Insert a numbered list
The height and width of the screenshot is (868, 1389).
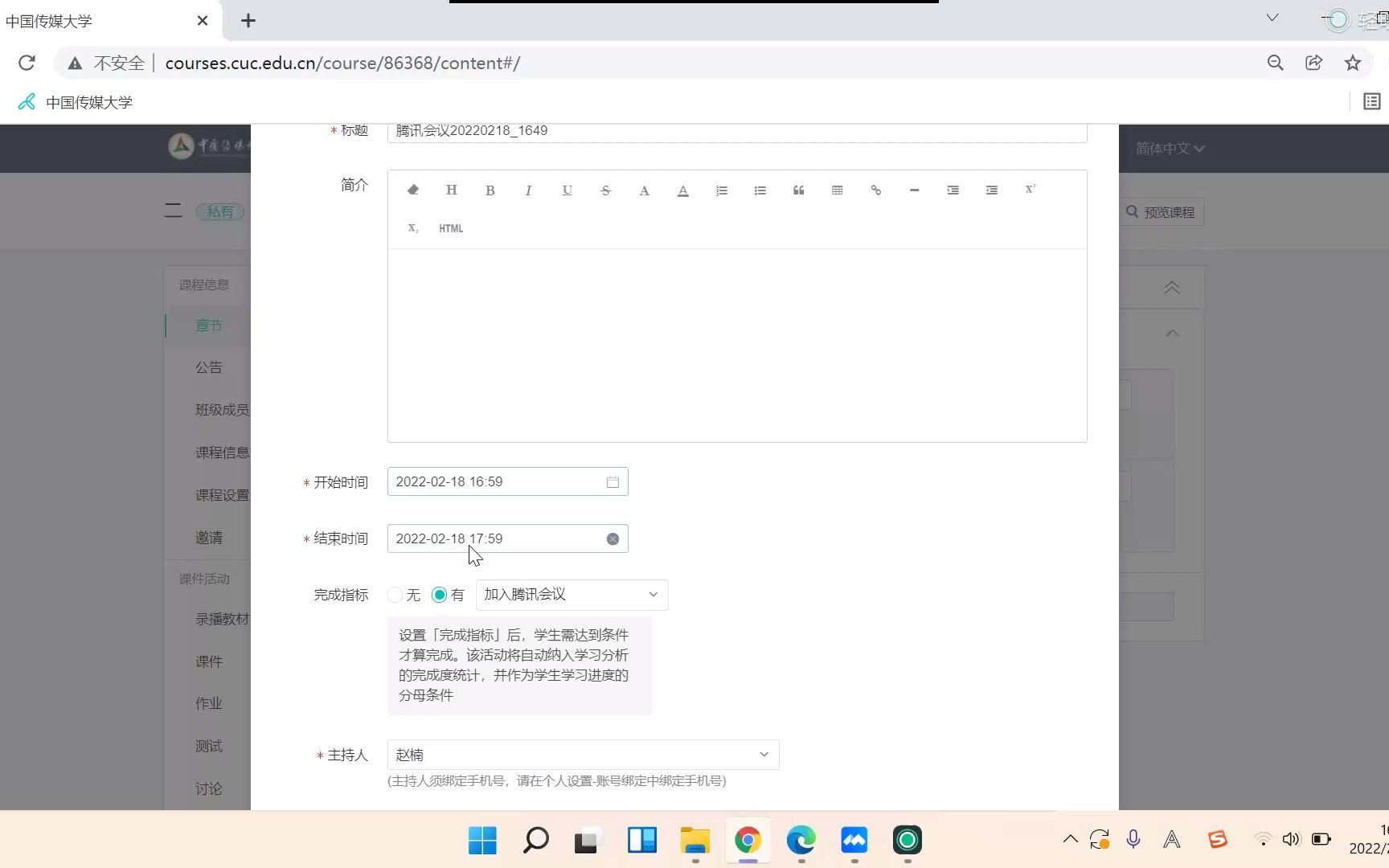coord(722,190)
